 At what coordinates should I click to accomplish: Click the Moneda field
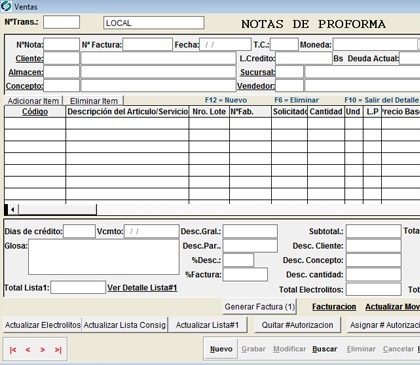tap(375, 44)
